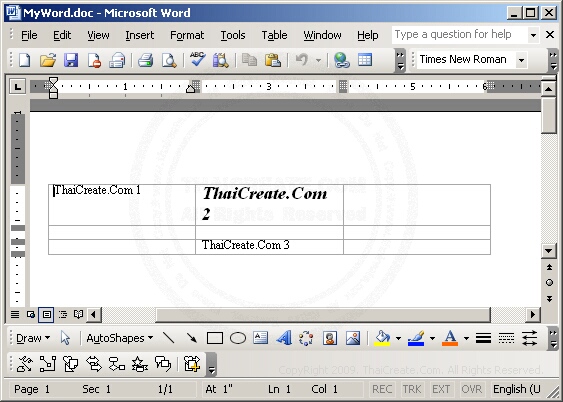Screen dimensions: 563x402
Task: Expand Fill Color dropdown arrow
Action: point(398,338)
